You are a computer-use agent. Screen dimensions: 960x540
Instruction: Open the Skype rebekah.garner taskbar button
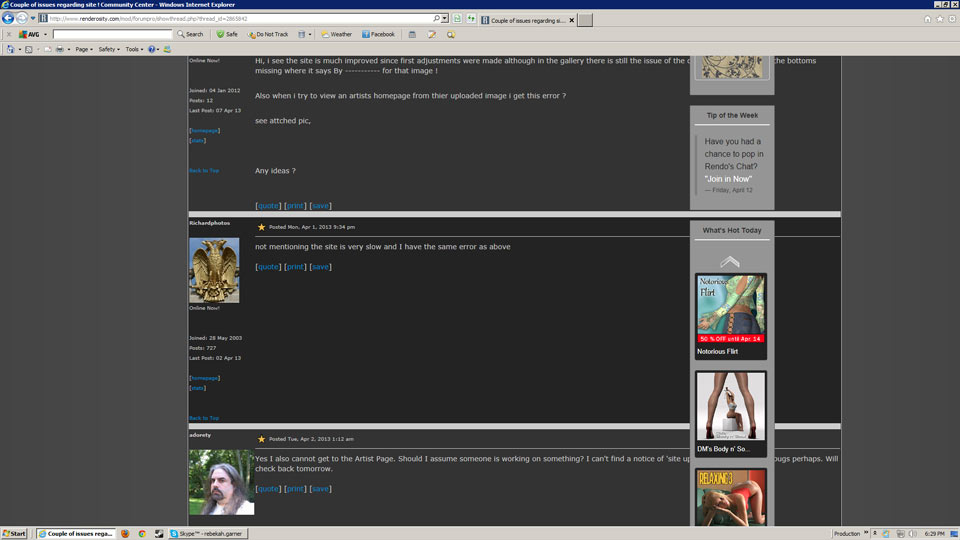pyautogui.click(x=208, y=534)
